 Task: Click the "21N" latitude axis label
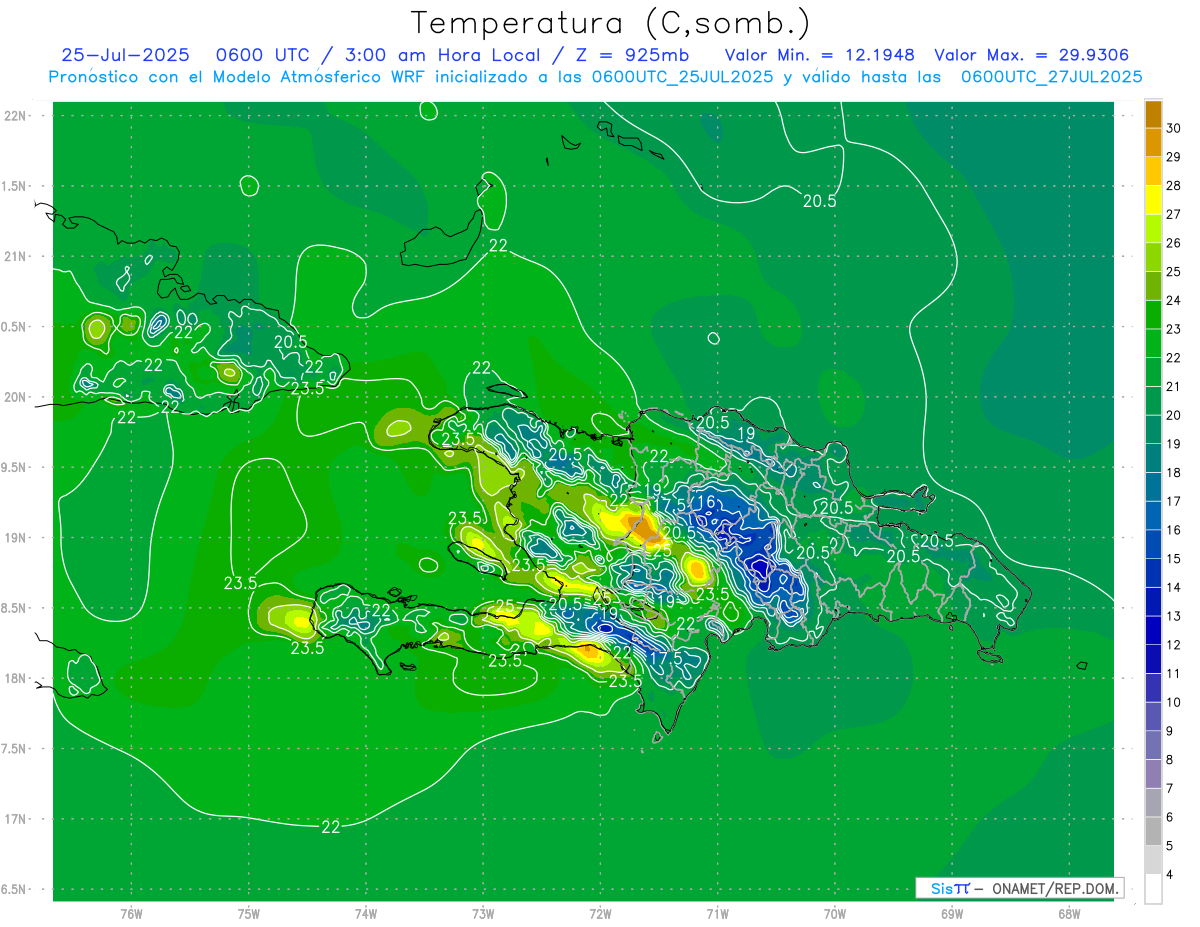tap(16, 256)
